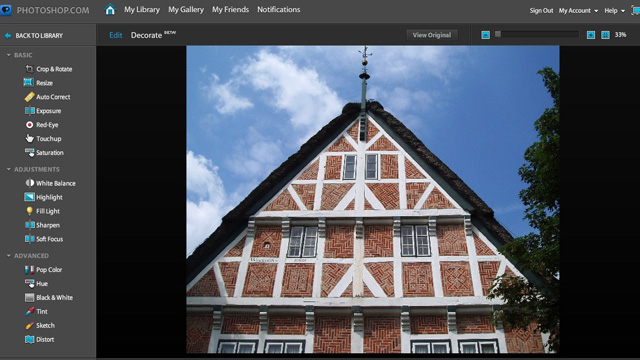Open the Red-Eye removal tool
Image resolution: width=640 pixels, height=360 pixels.
point(42,124)
